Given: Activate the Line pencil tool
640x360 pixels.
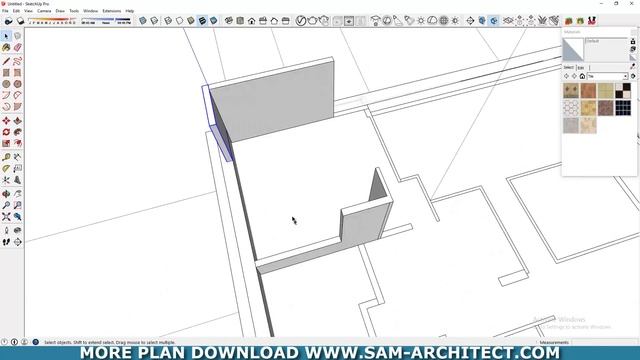Looking at the screenshot, I should (6, 61).
